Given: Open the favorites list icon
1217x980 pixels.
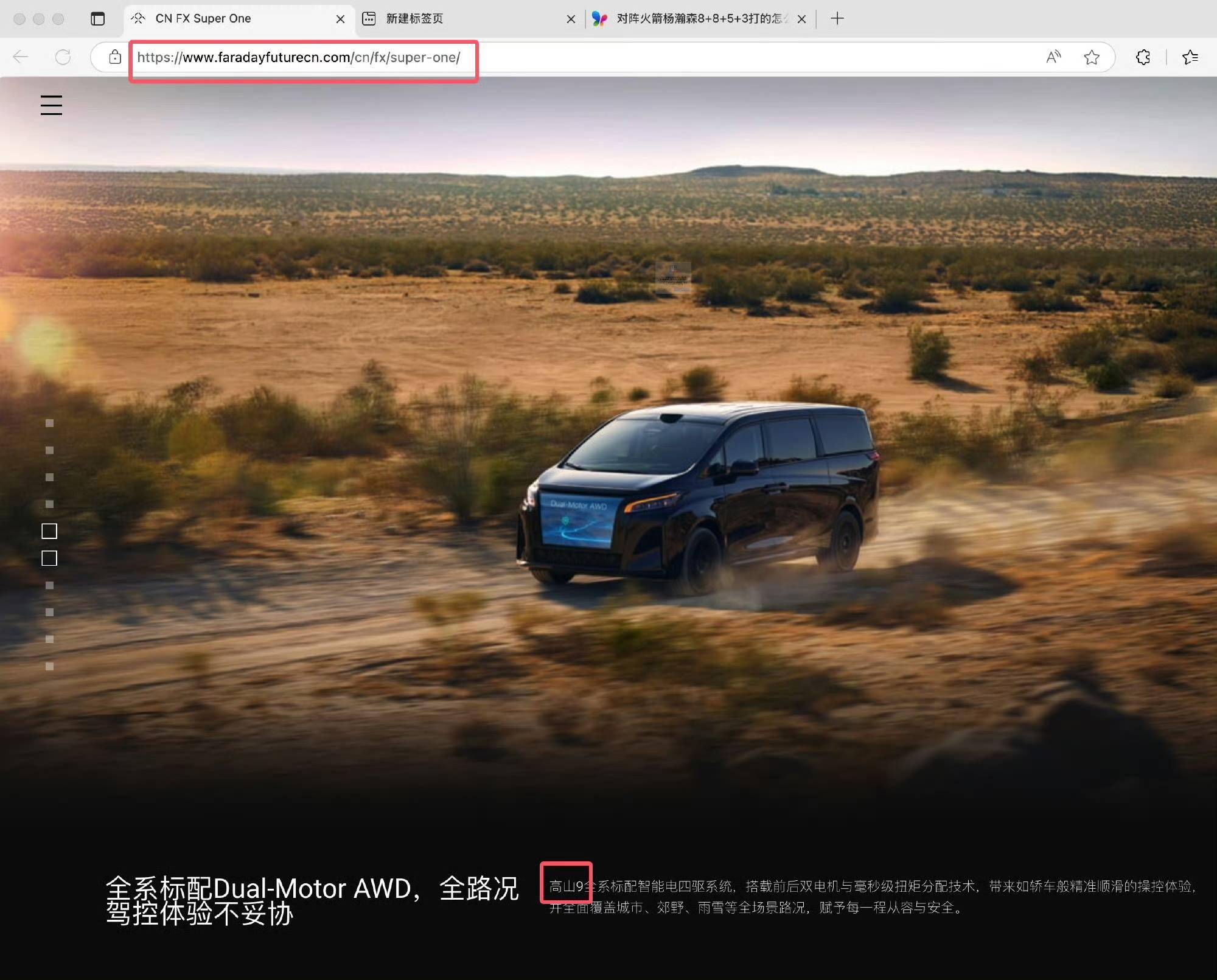Looking at the screenshot, I should pyautogui.click(x=1190, y=57).
